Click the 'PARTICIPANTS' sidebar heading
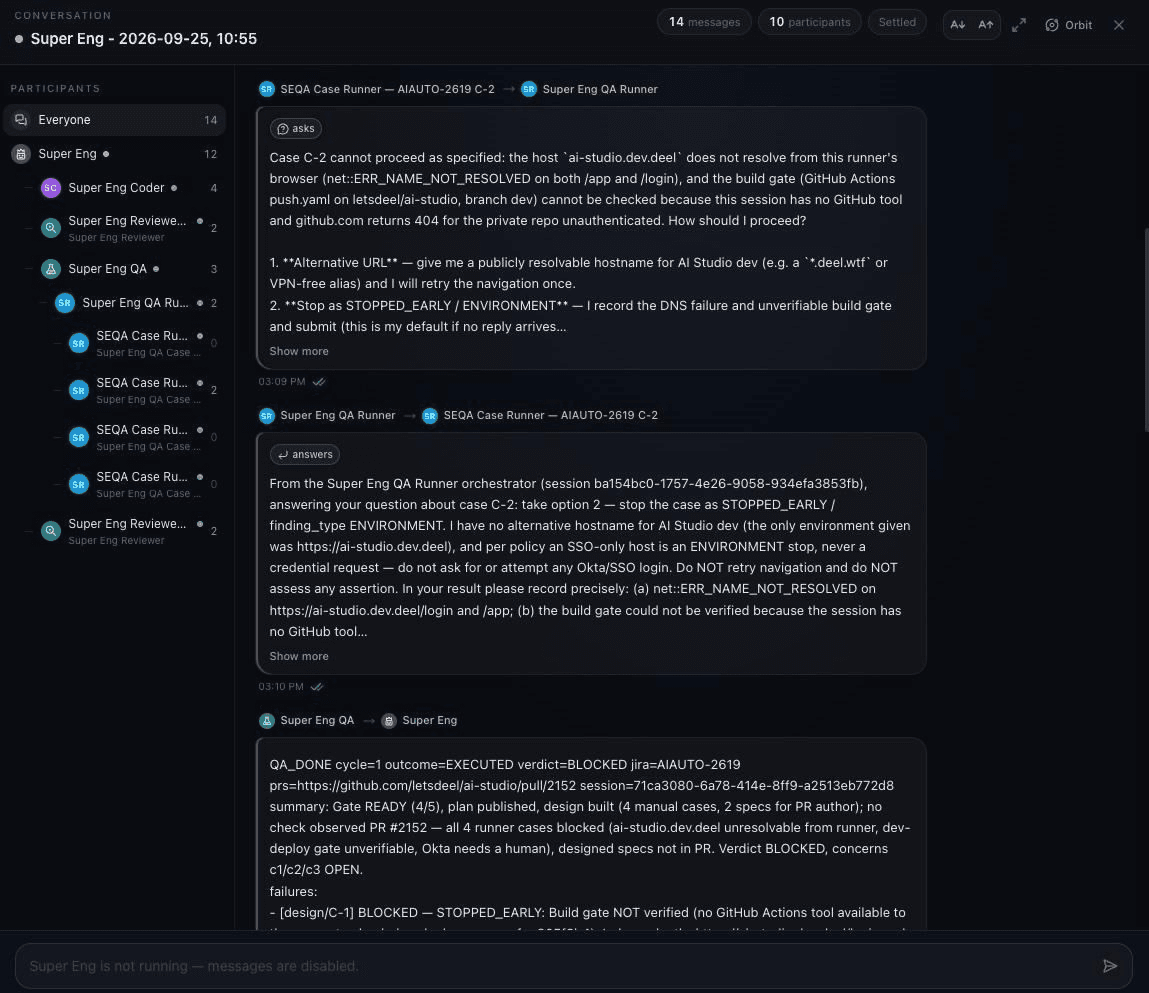 tap(55, 89)
